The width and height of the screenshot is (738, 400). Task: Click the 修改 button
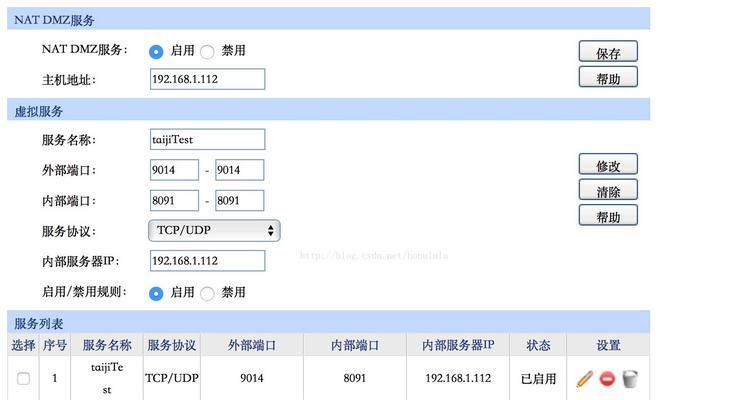[x=608, y=164]
